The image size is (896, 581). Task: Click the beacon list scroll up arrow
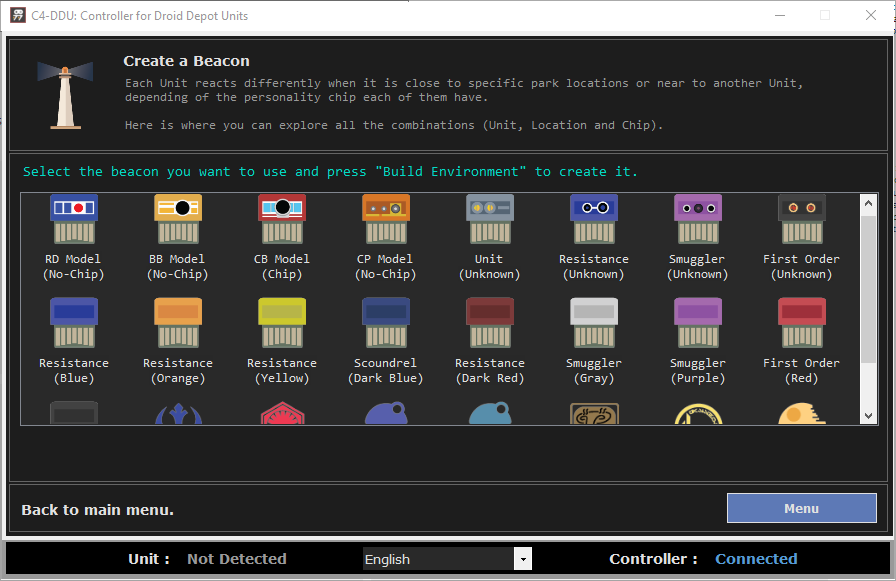tap(868, 203)
